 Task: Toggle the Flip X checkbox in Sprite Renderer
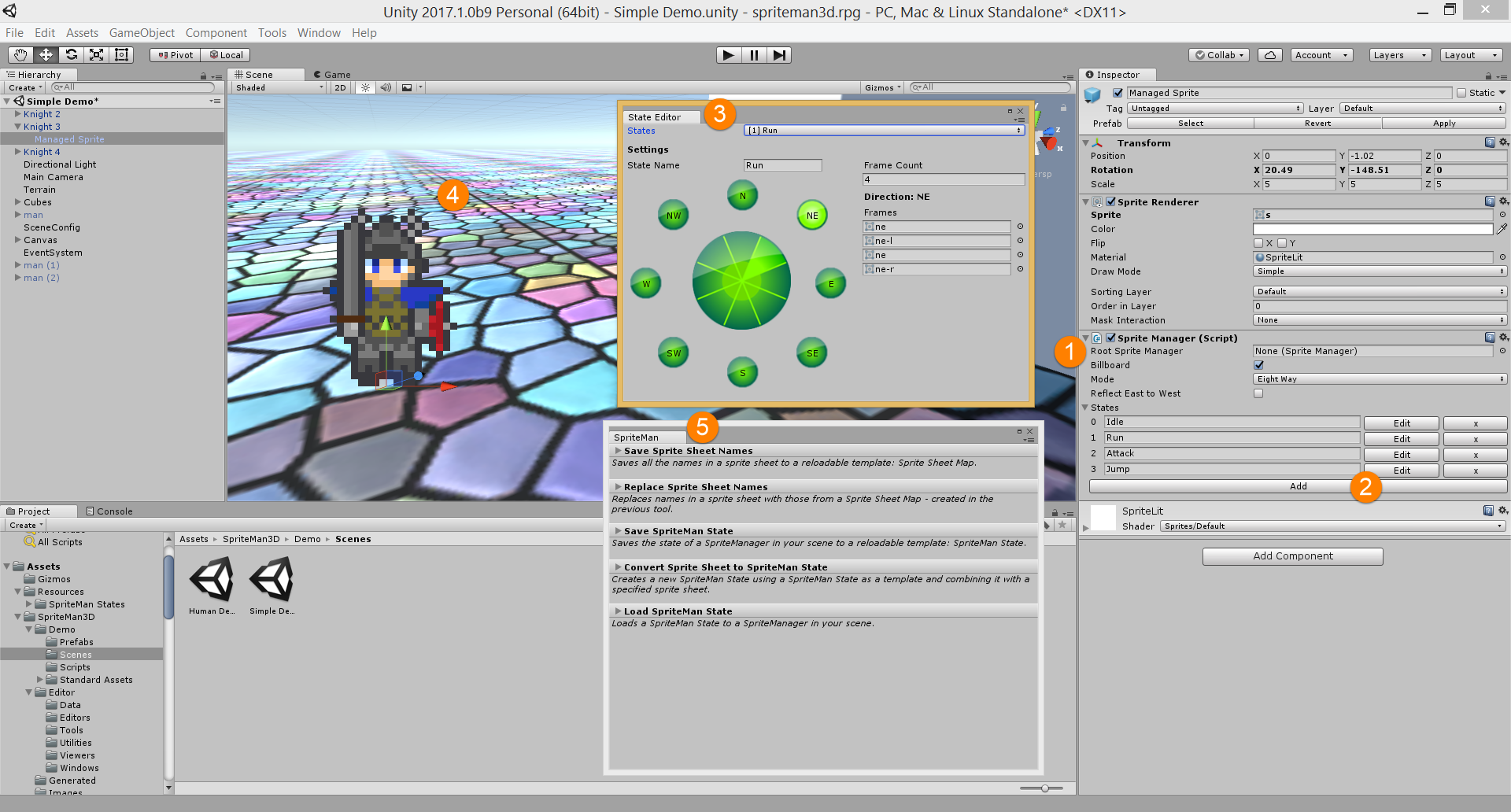pyautogui.click(x=1258, y=243)
